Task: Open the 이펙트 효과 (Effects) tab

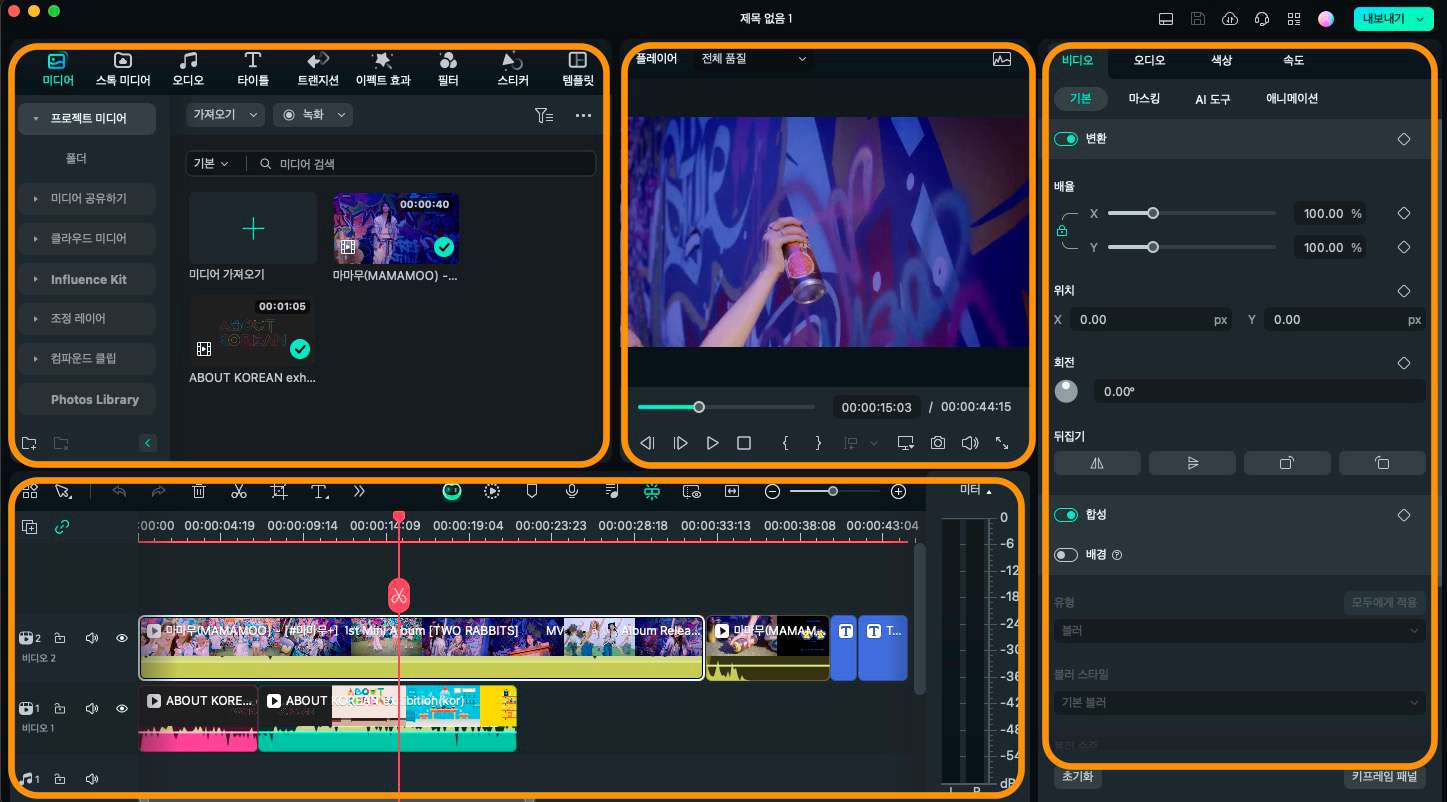Action: point(383,69)
